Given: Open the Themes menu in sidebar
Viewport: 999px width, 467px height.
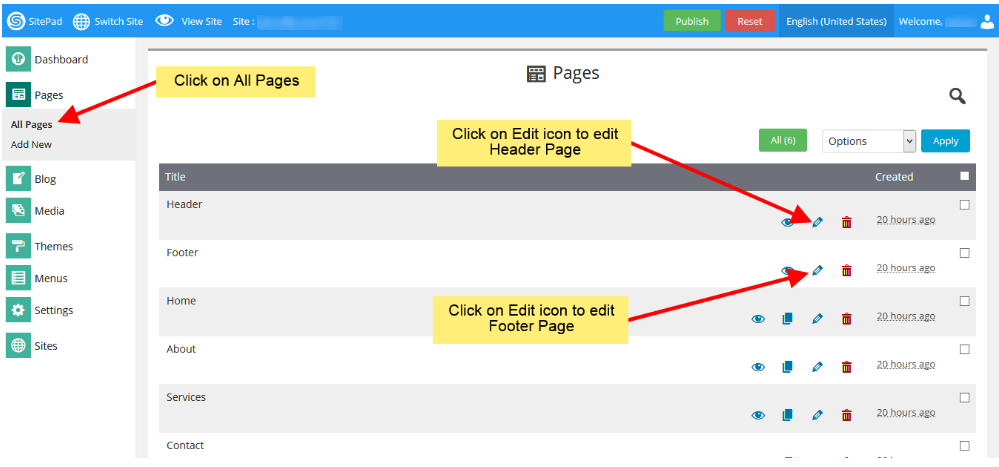Looking at the screenshot, I should tap(53, 246).
